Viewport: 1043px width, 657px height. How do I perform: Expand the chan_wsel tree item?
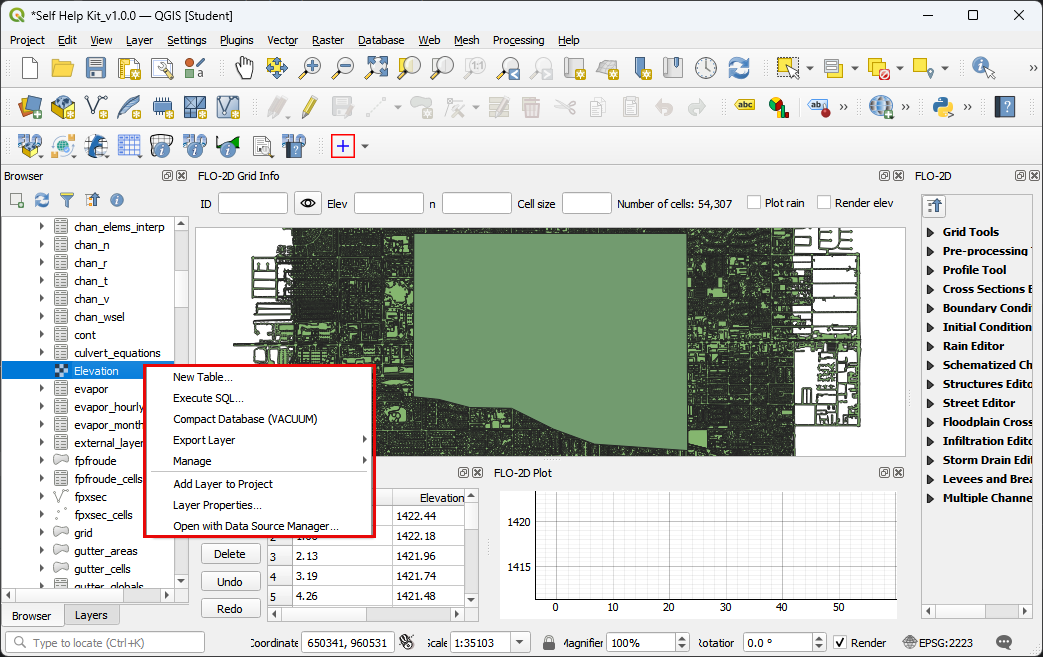pyautogui.click(x=42, y=317)
